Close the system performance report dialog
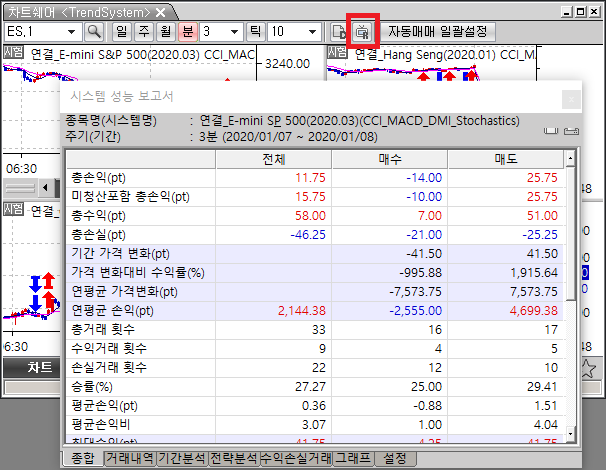Viewport: 608px width, 470px height. click(x=570, y=98)
